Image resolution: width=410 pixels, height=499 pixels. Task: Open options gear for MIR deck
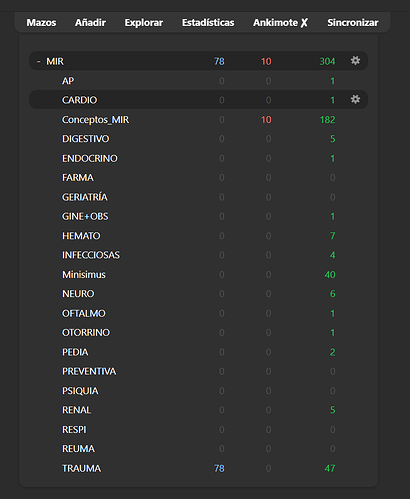point(355,61)
